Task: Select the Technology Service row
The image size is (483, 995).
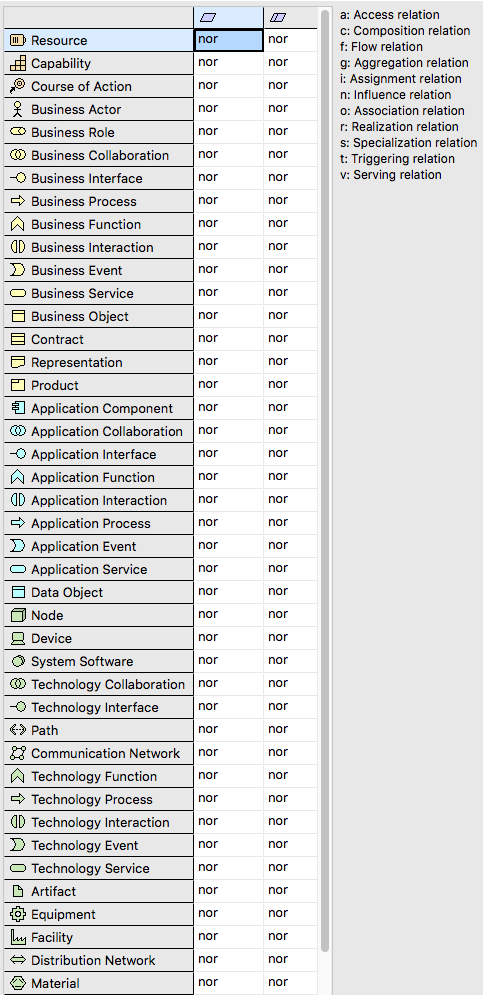Action: tap(98, 868)
